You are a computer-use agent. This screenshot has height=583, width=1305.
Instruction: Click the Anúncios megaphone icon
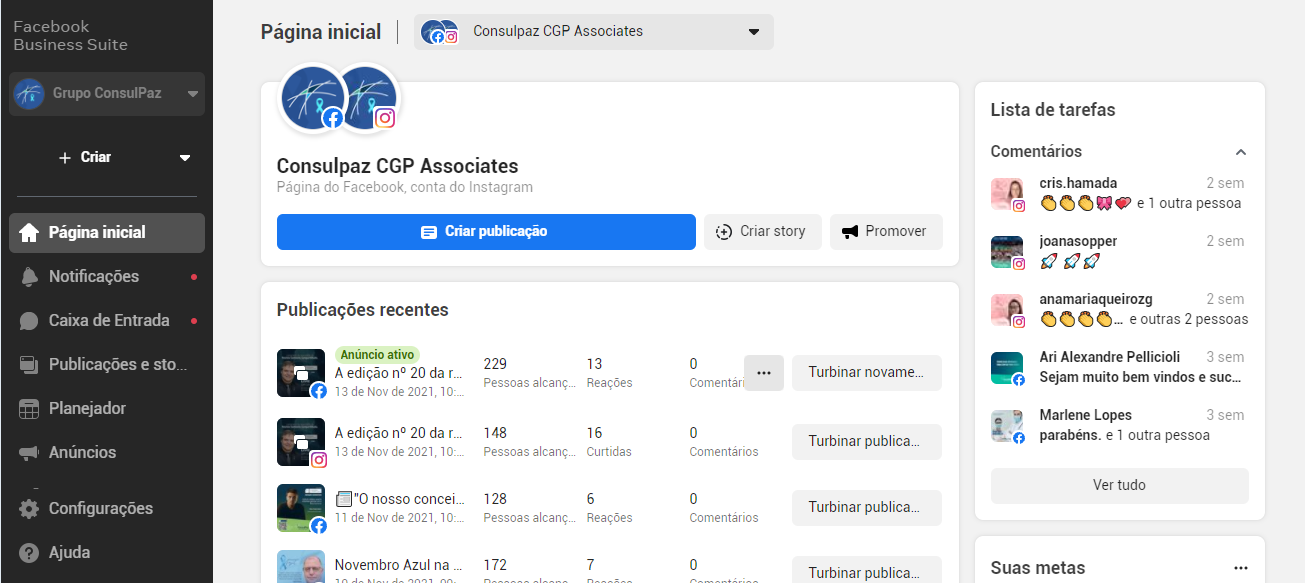pos(30,452)
